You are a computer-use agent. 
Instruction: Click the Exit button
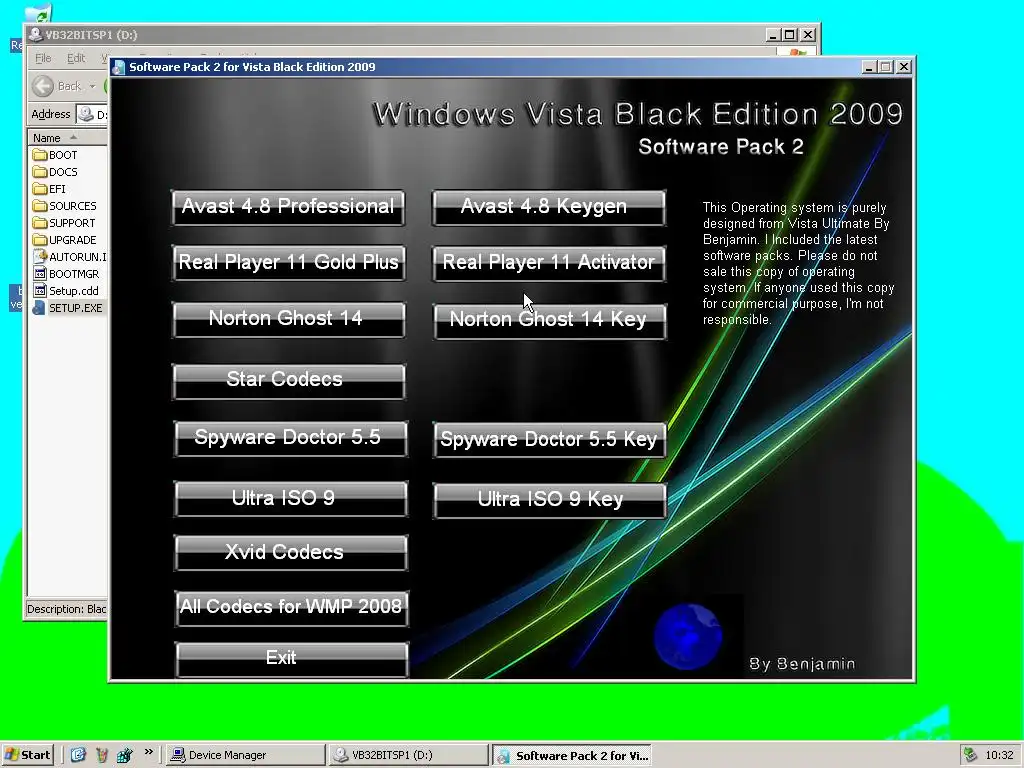[x=291, y=660]
